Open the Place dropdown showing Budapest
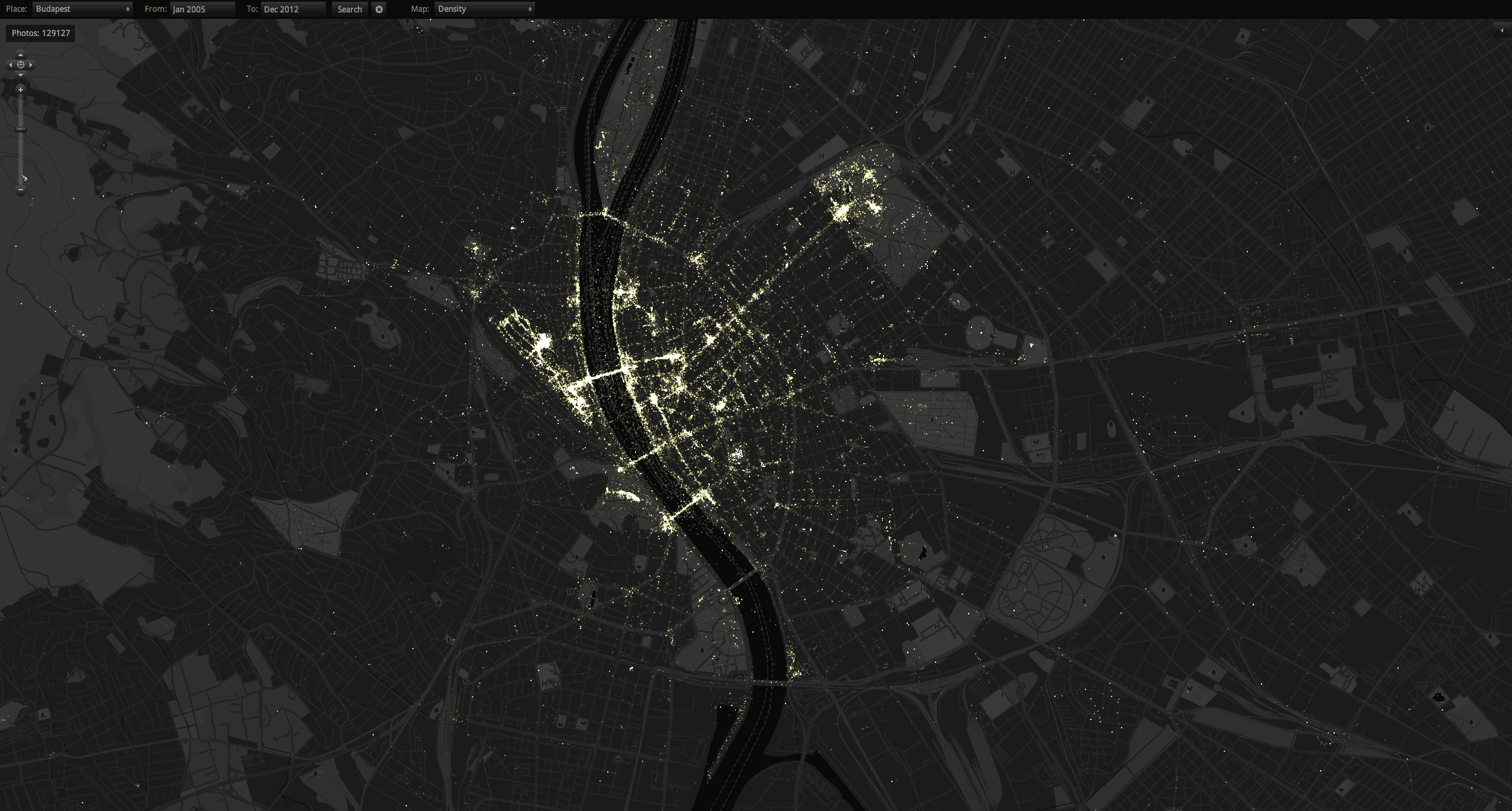This screenshot has height=811, width=1512. click(x=82, y=9)
